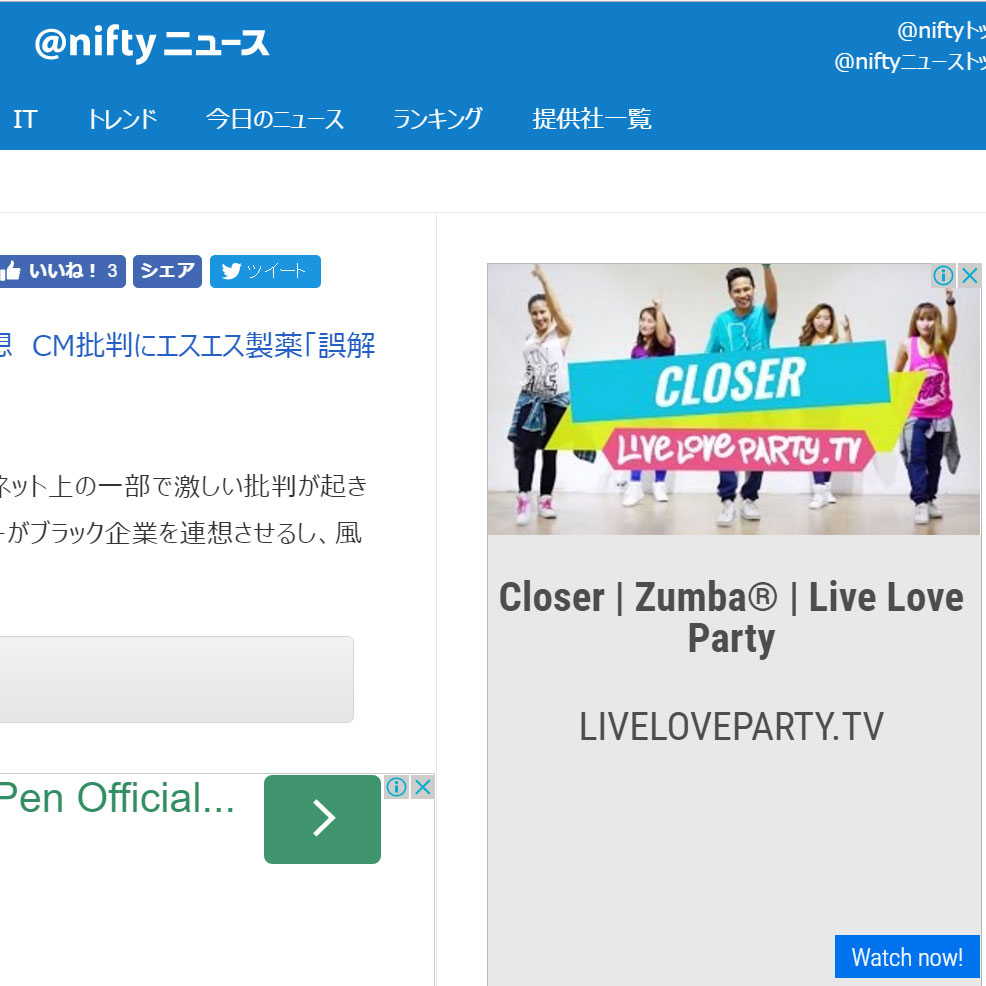The image size is (986, 986).
Task: Open the 提供社一覧 page
Action: (x=592, y=119)
